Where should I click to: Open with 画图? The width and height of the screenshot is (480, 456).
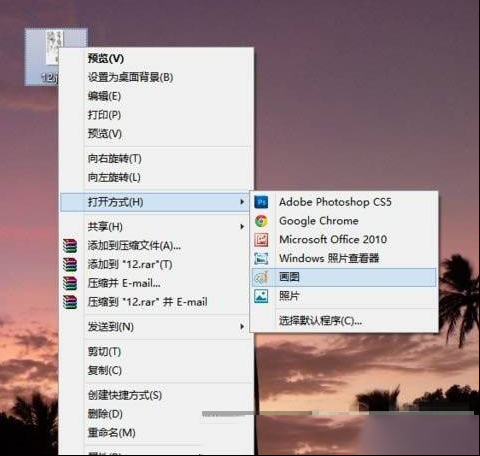pos(344,277)
